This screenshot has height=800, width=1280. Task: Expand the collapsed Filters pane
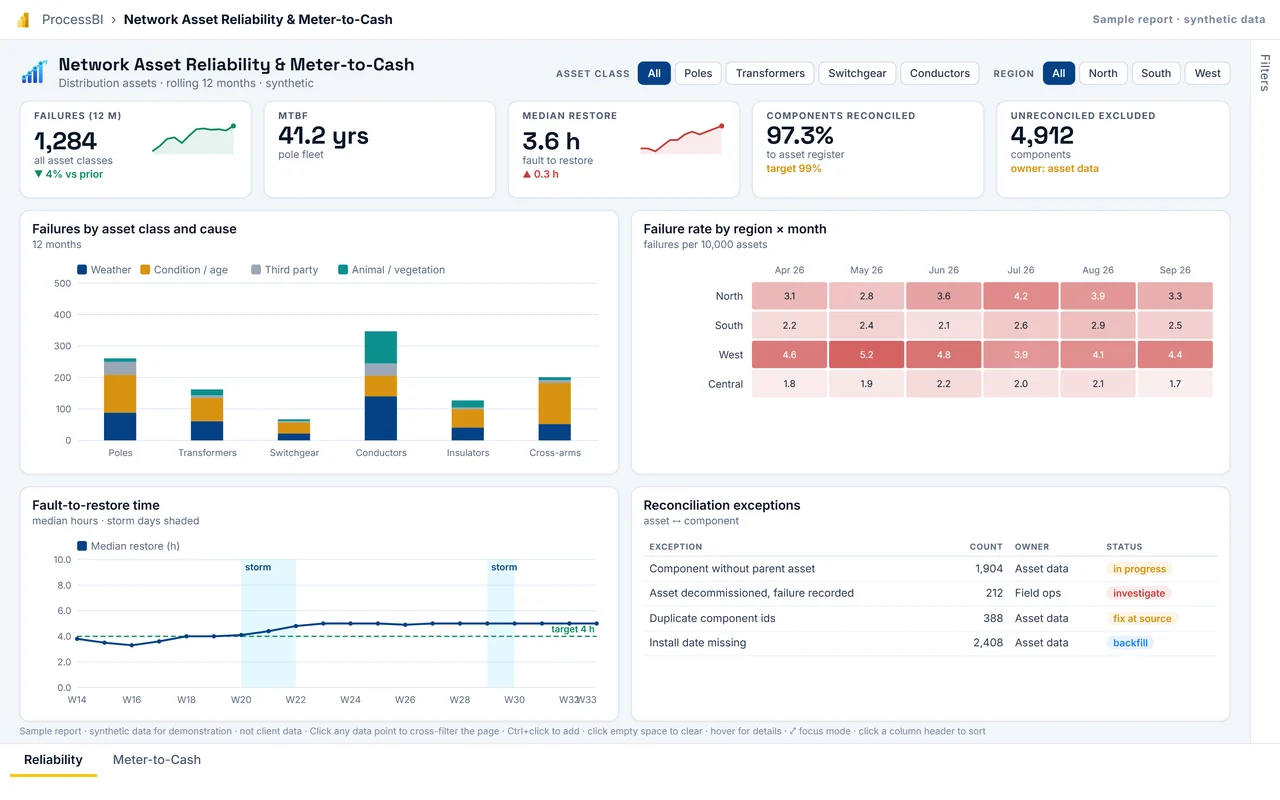1265,72
